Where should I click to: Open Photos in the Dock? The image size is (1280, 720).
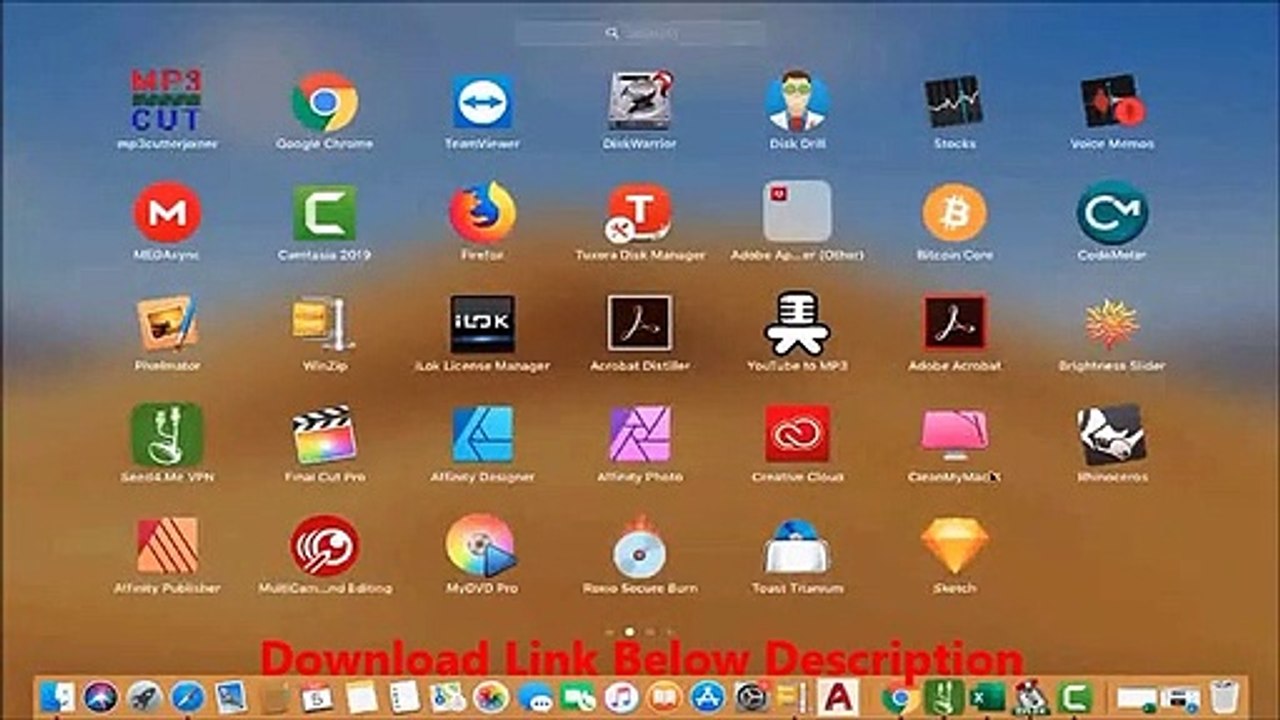[491, 696]
